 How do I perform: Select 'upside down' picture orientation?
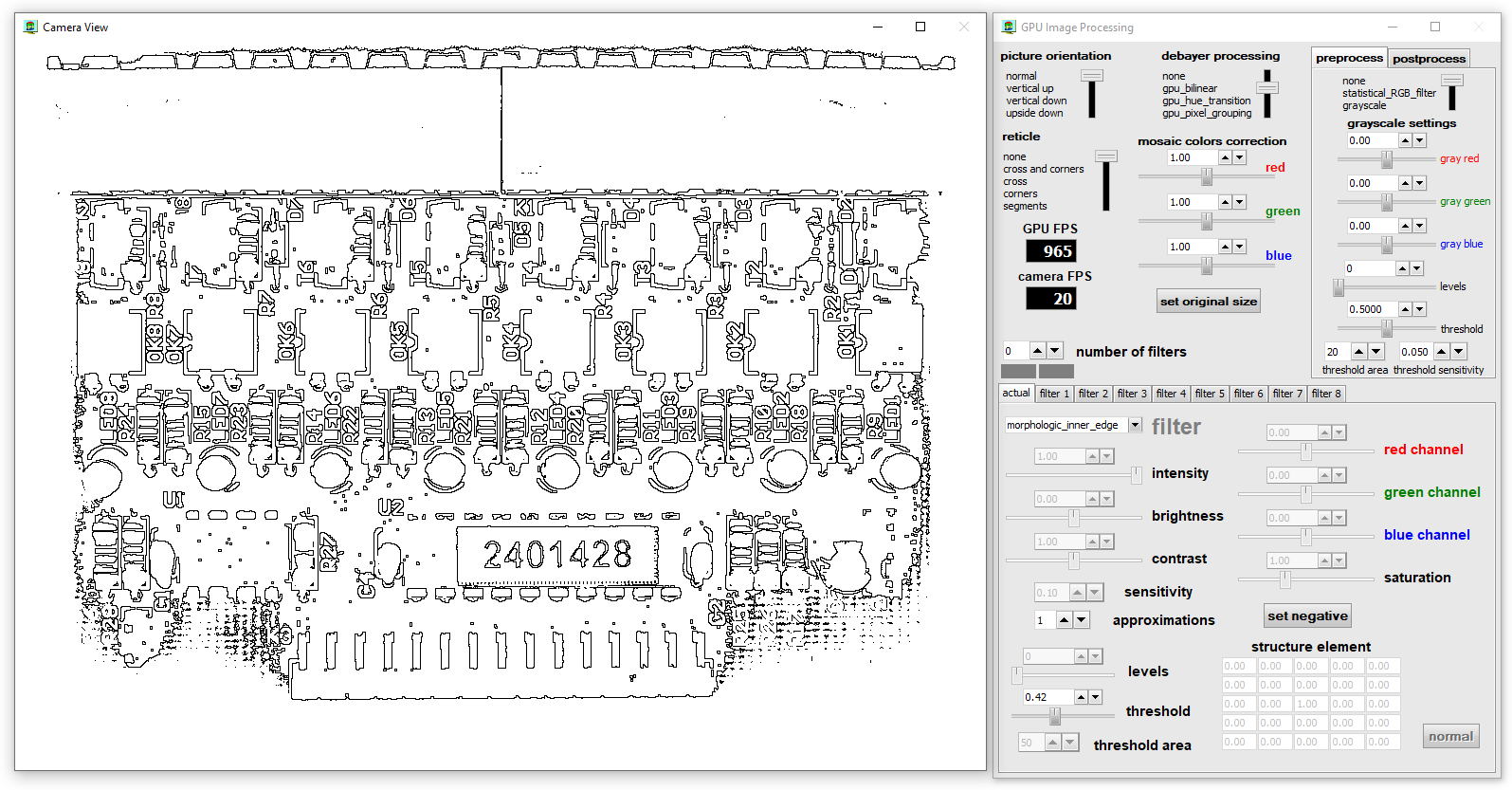1034,113
